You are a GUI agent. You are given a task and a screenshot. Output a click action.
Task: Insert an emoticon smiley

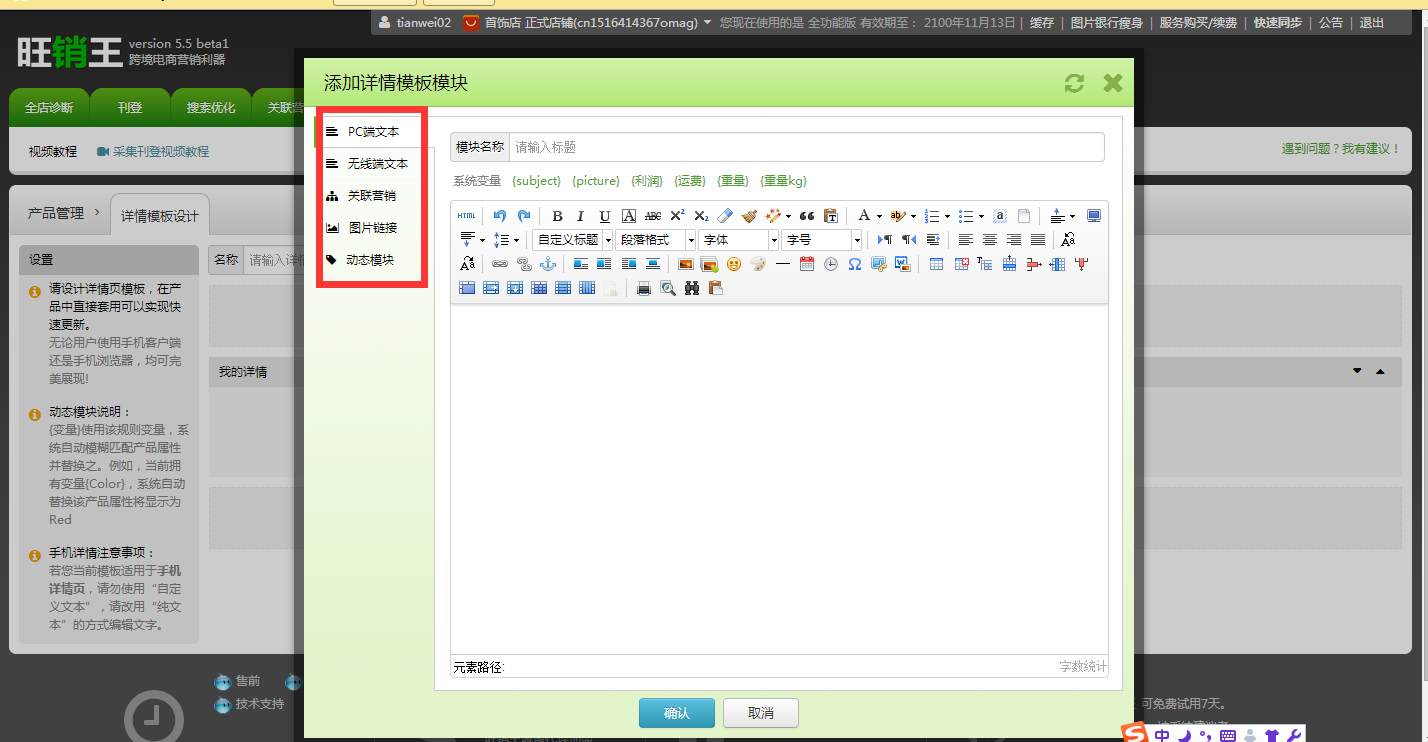pyautogui.click(x=734, y=264)
